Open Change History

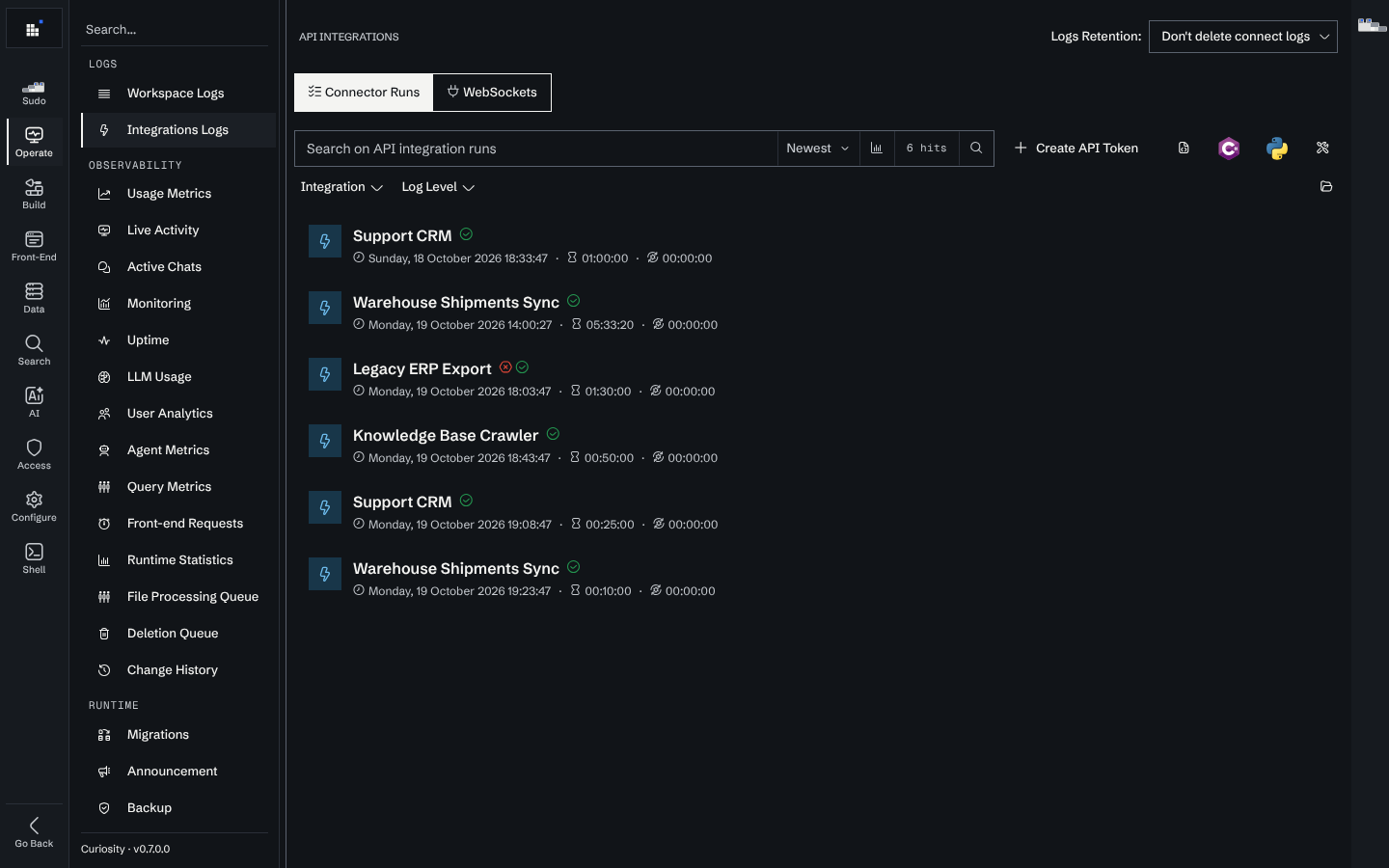[x=178, y=670]
